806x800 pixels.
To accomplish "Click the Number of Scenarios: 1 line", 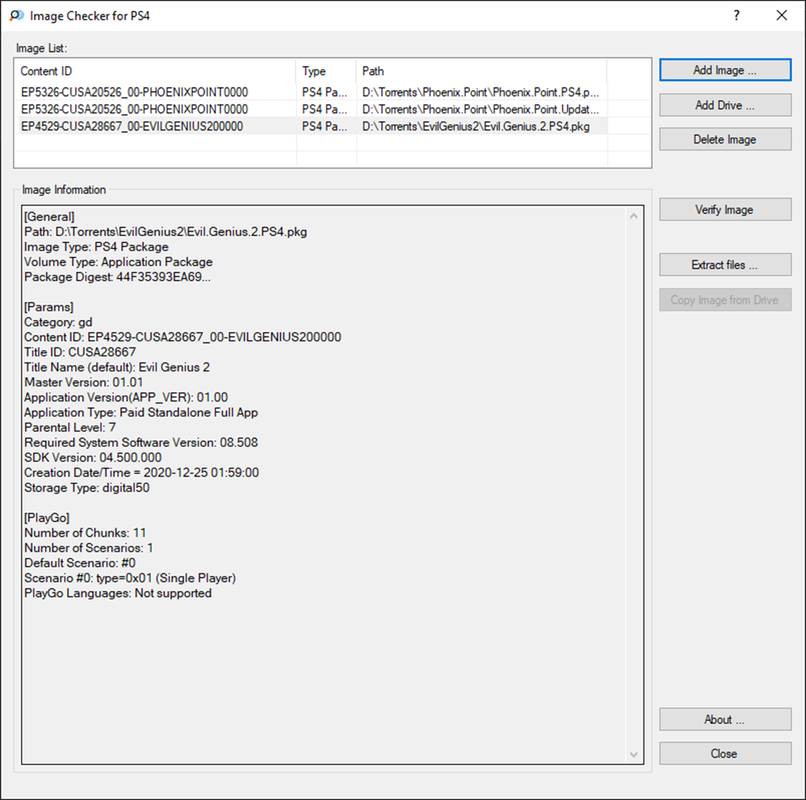I will [x=88, y=548].
